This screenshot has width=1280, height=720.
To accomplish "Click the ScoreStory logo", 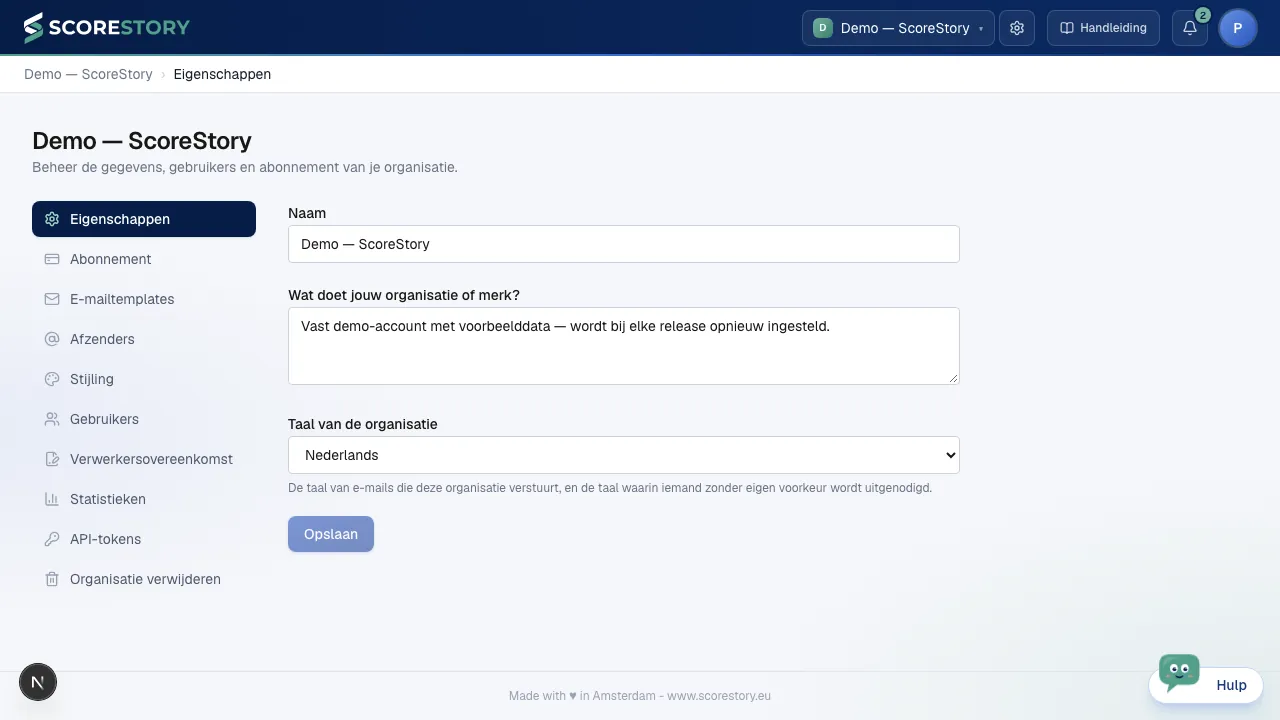I will pyautogui.click(x=107, y=28).
